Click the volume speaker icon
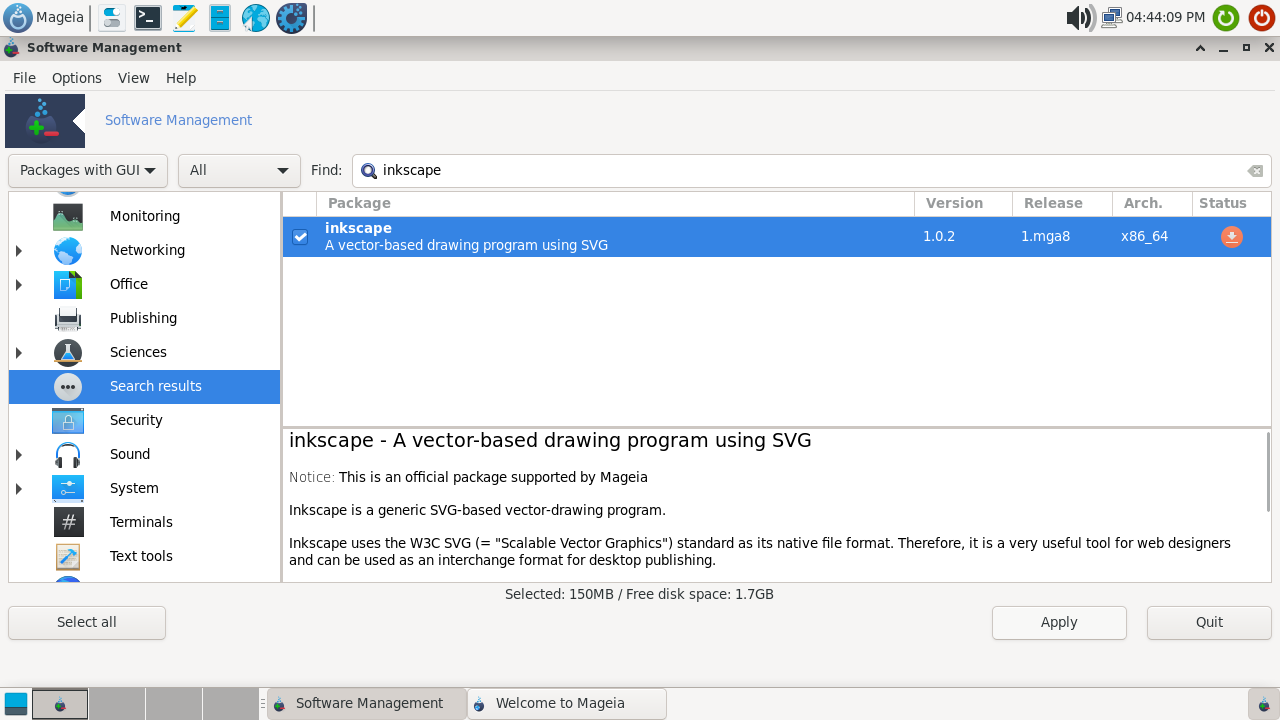Screen dimensions: 1280x720 (1080, 17)
